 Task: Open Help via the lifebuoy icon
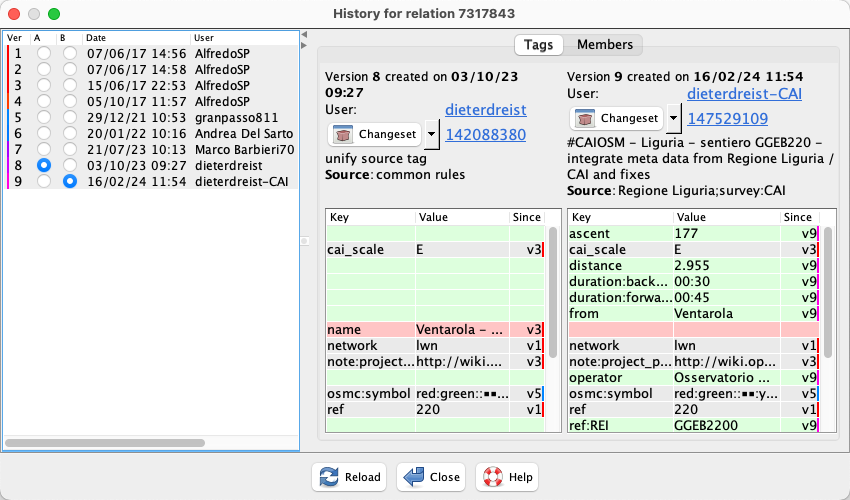tap(491, 477)
